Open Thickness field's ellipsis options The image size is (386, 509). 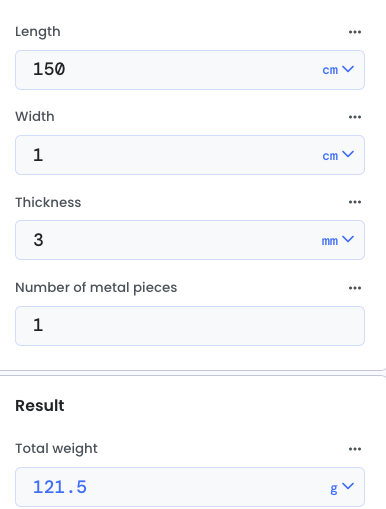pos(355,202)
